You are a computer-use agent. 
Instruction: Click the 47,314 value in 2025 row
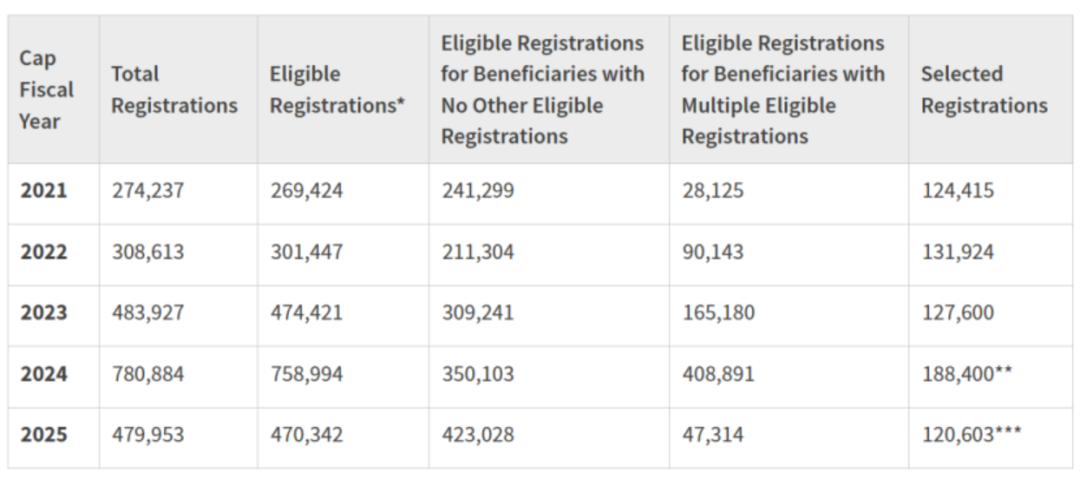click(712, 436)
